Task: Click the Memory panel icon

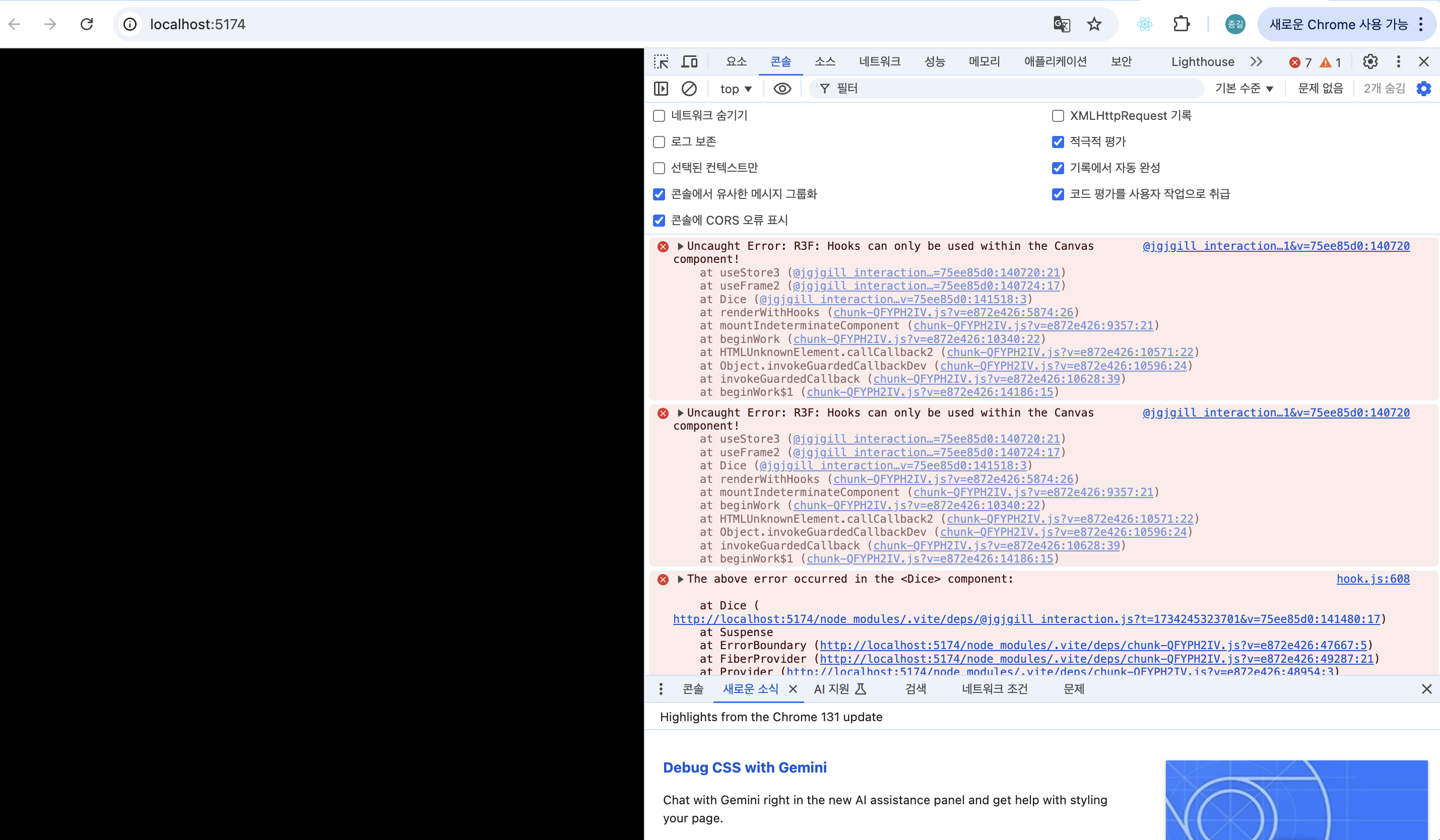Action: point(982,62)
